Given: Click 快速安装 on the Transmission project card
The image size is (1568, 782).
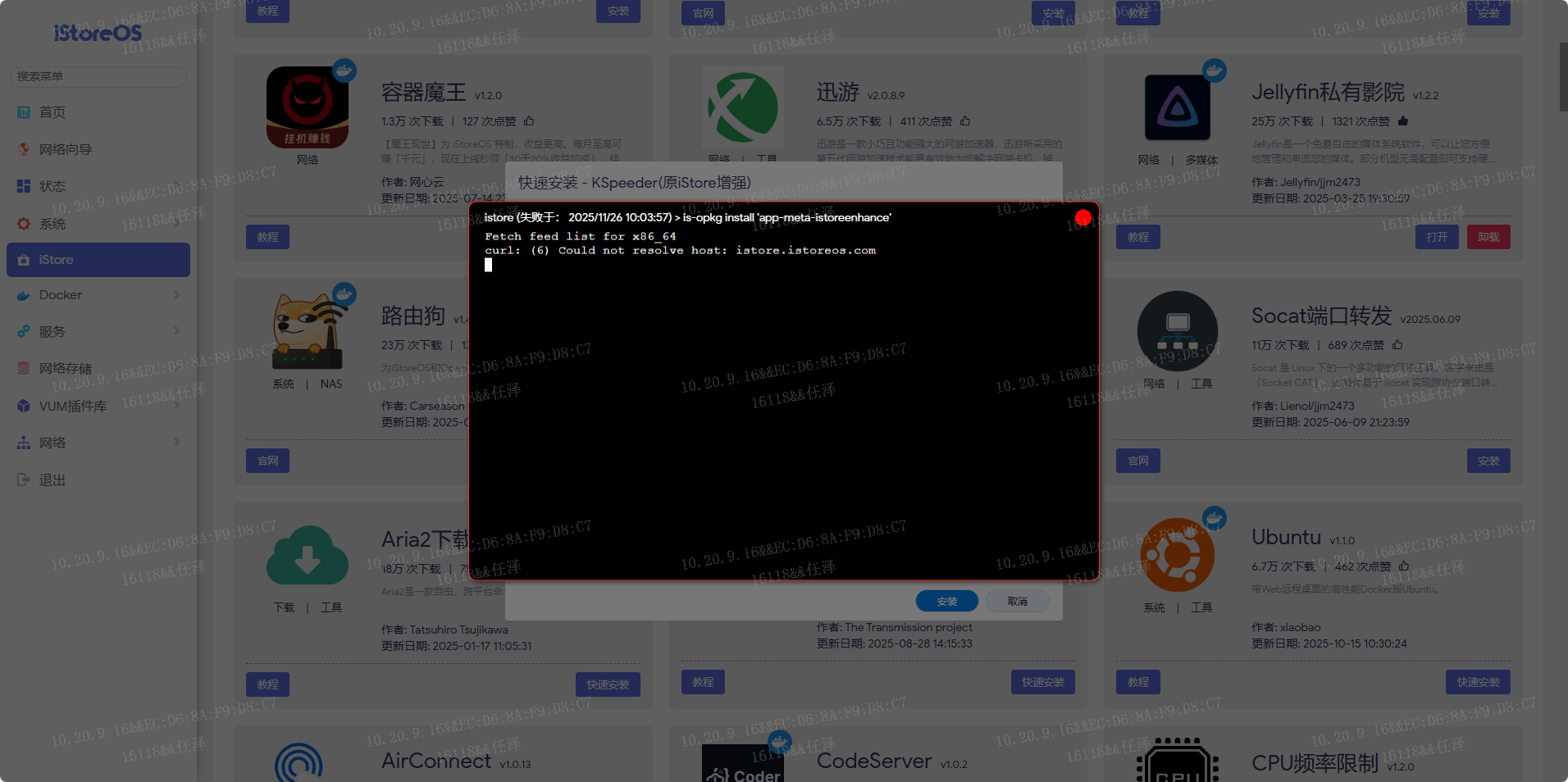Looking at the screenshot, I should [1043, 682].
